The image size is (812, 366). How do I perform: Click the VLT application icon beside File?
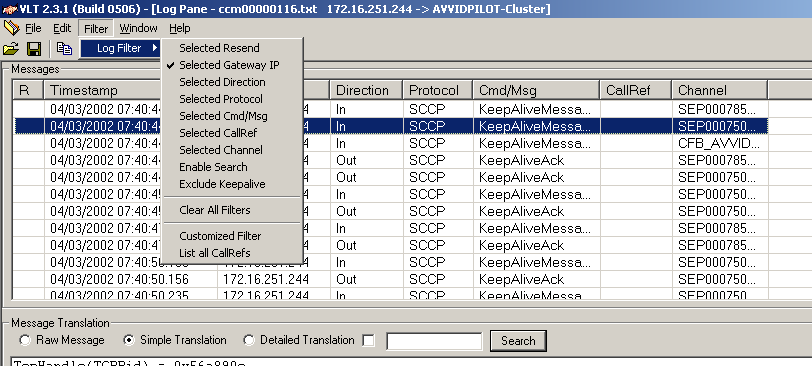(x=11, y=27)
